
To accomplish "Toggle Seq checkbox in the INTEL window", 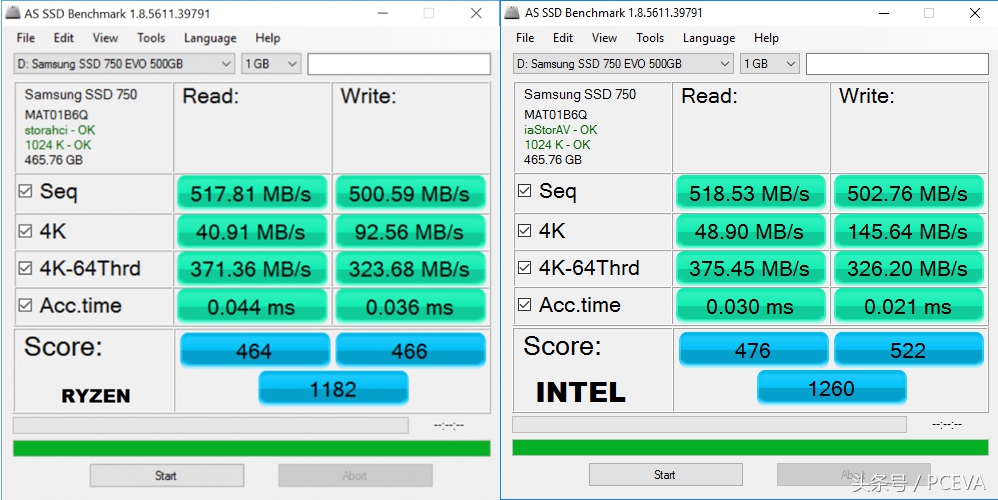I will pyautogui.click(x=524, y=190).
